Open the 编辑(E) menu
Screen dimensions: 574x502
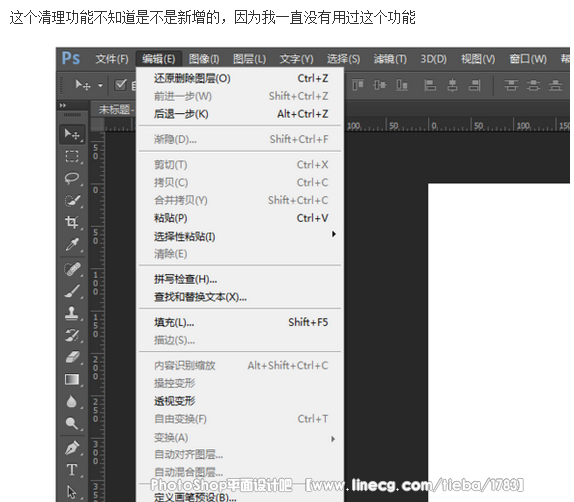(x=159, y=59)
